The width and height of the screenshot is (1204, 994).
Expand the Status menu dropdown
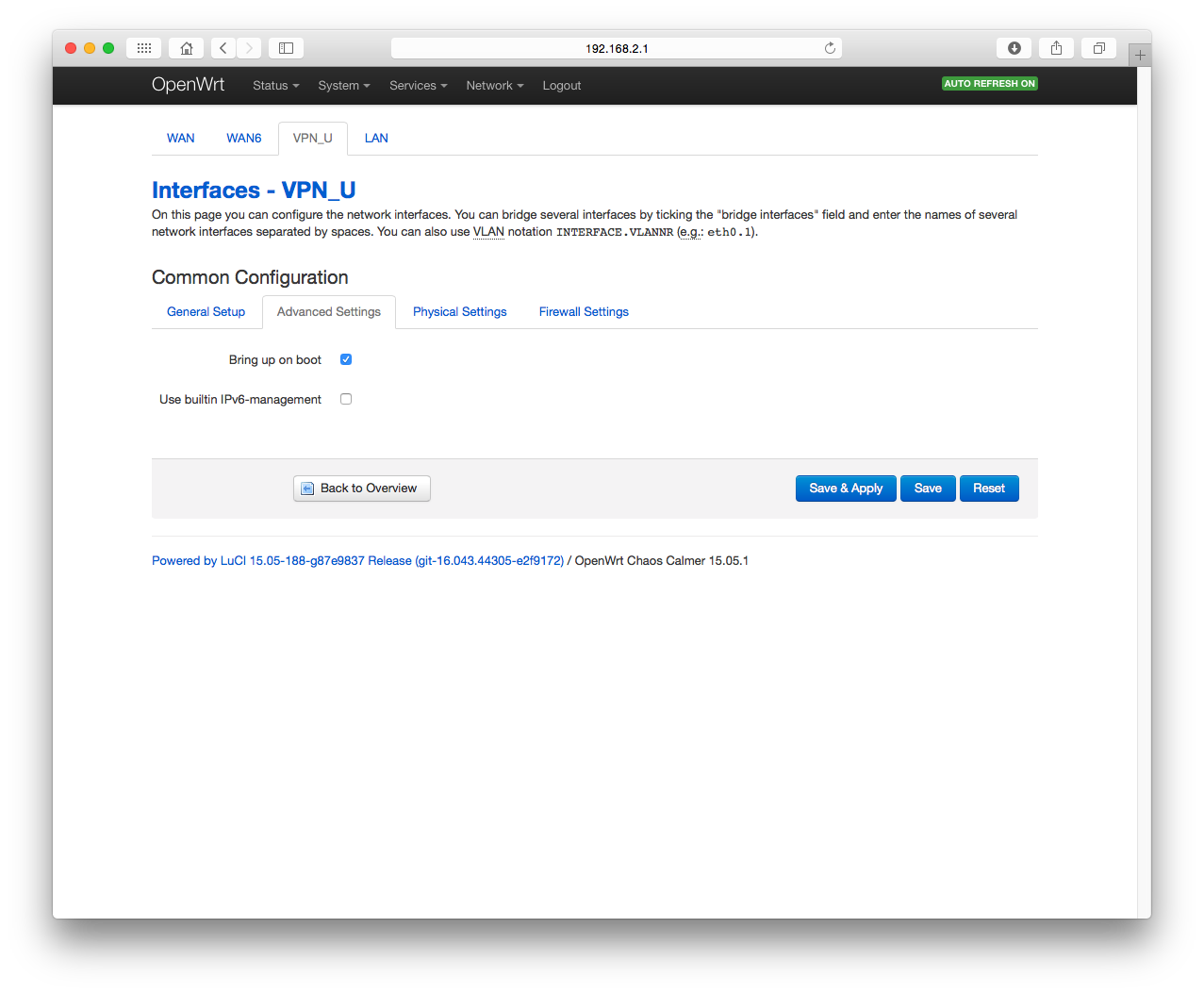(x=275, y=86)
